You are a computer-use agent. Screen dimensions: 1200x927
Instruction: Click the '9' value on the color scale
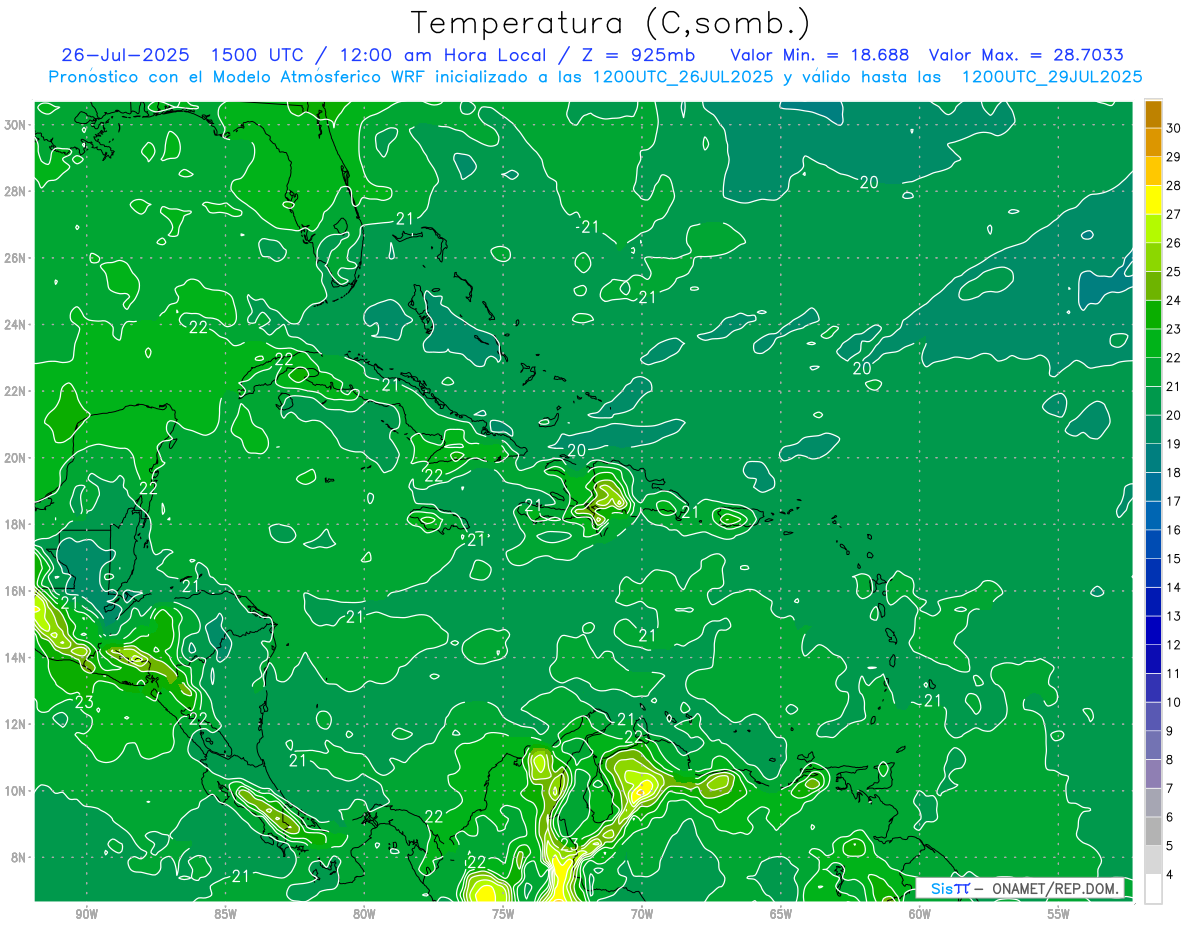pos(1171,731)
